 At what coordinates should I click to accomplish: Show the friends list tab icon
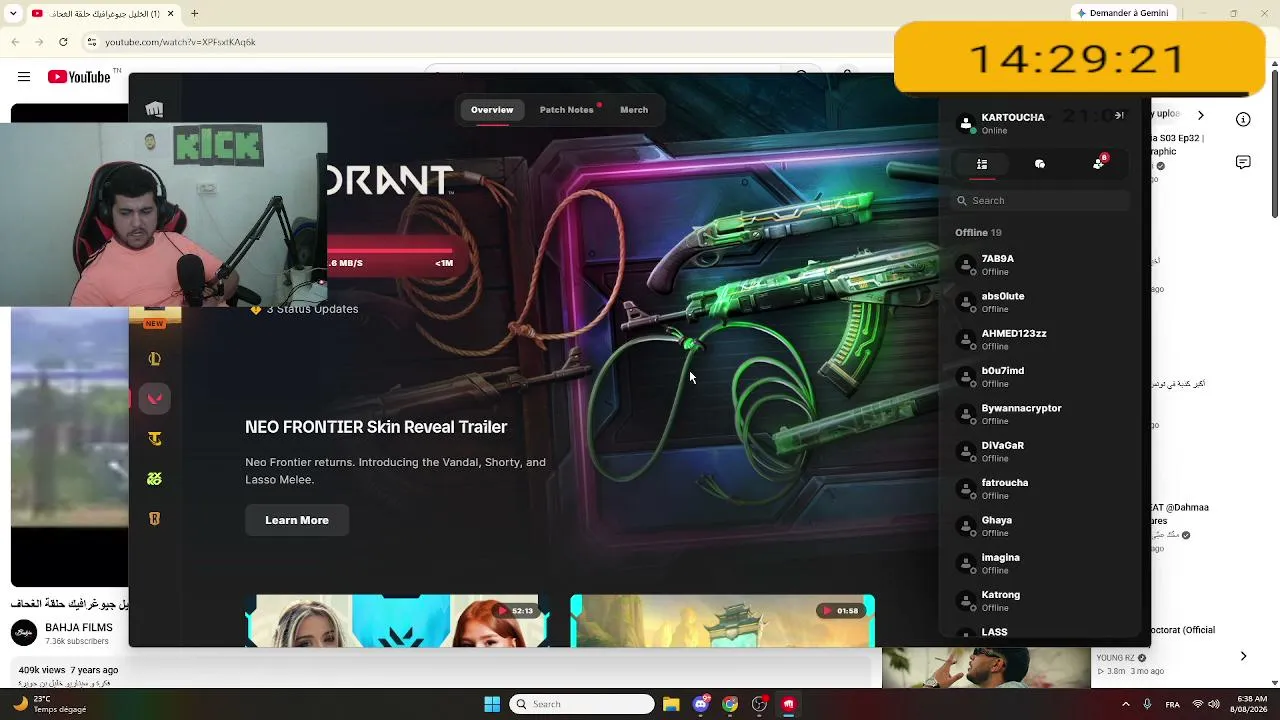pyautogui.click(x=982, y=164)
